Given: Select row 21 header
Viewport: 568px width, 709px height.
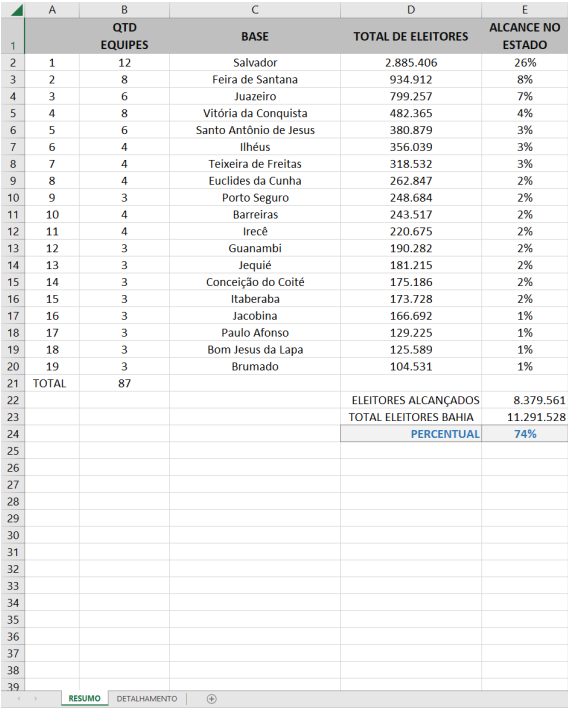Looking at the screenshot, I should pos(13,383).
